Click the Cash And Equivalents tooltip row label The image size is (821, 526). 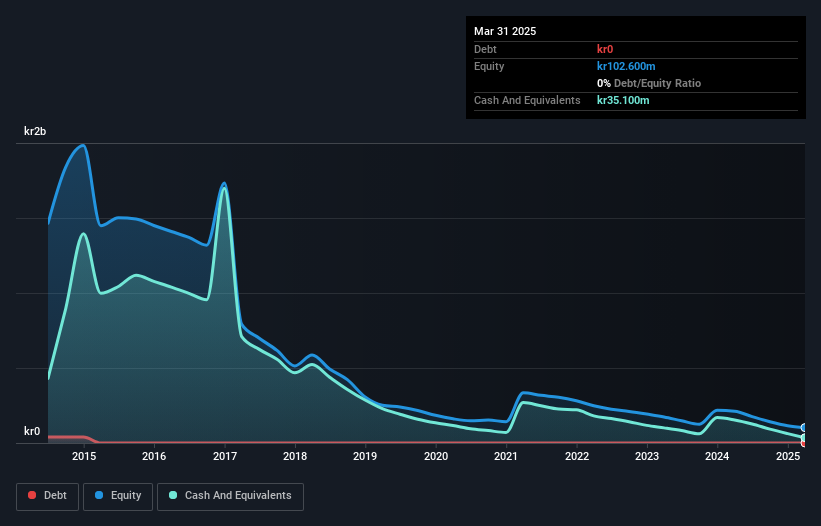[x=527, y=100]
